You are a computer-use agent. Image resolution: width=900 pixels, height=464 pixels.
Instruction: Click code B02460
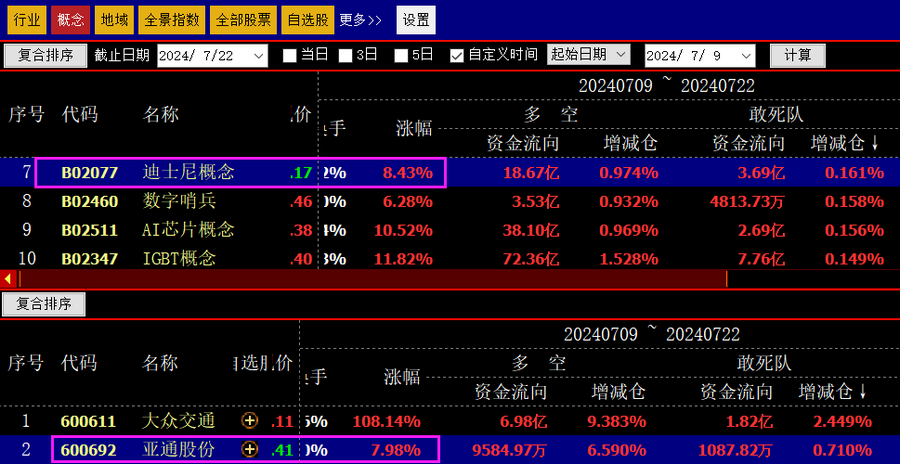90,202
